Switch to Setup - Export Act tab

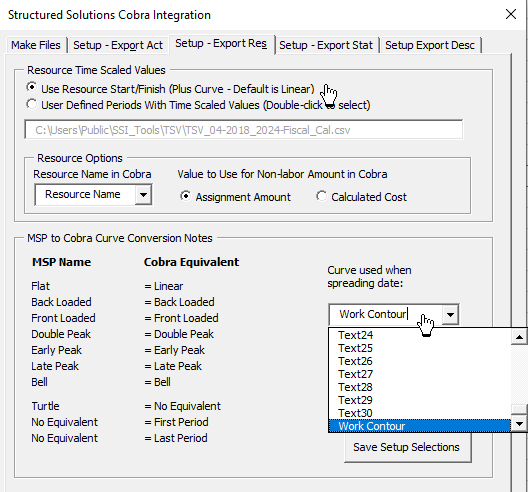(x=118, y=45)
